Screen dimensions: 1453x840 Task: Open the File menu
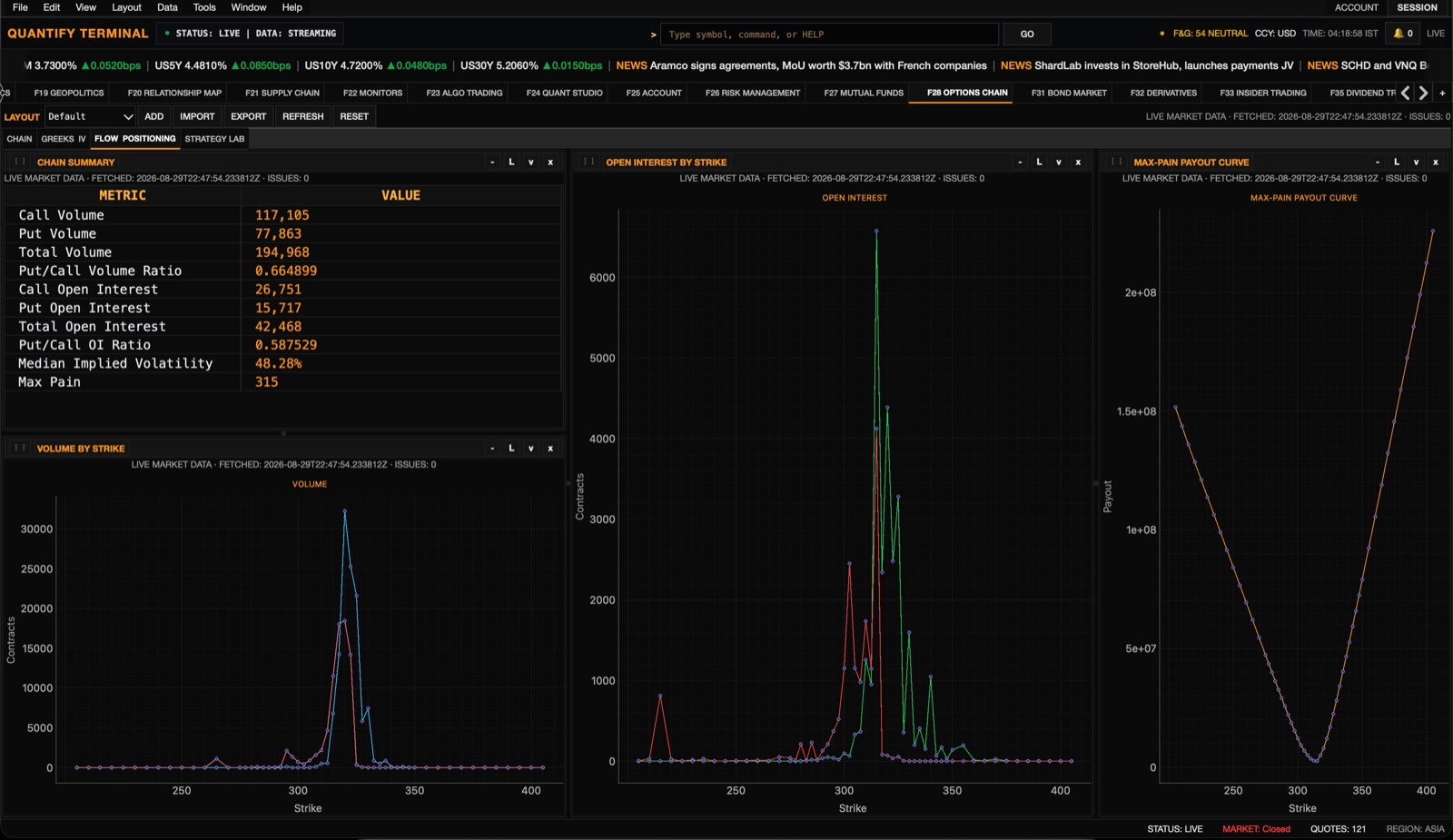(20, 7)
